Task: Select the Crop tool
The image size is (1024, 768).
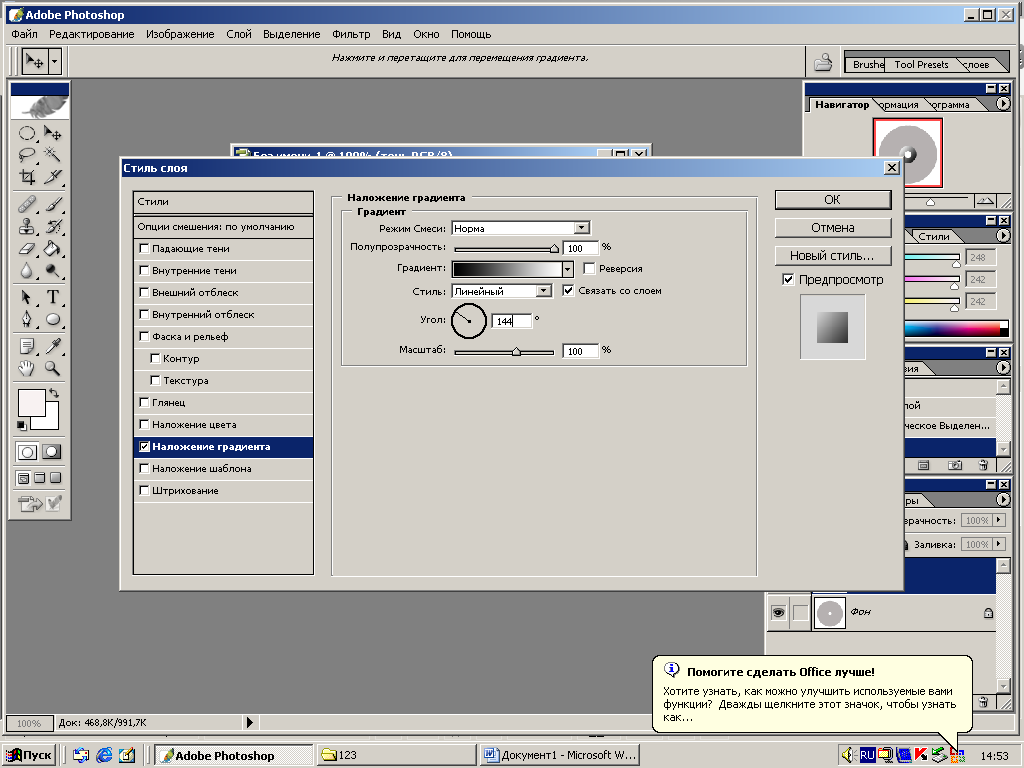Action: point(26,176)
